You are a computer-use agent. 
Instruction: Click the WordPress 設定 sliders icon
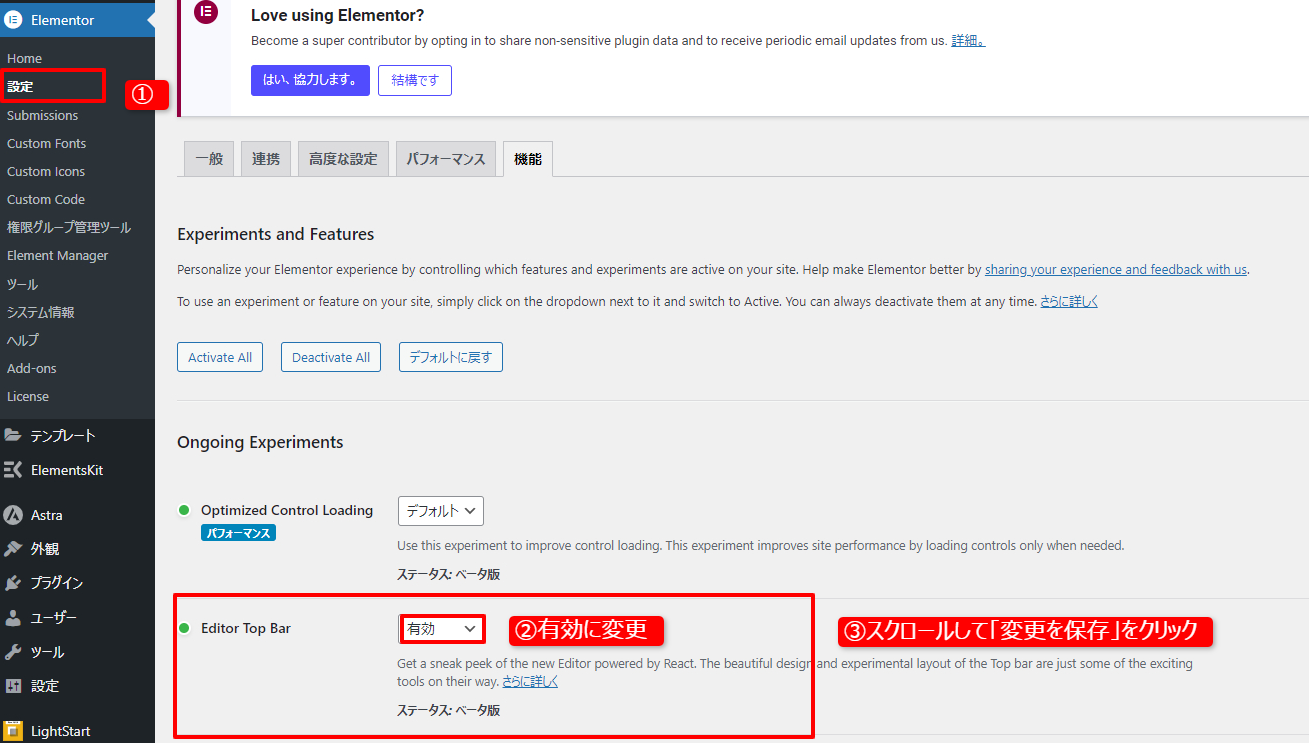pyautogui.click(x=13, y=686)
